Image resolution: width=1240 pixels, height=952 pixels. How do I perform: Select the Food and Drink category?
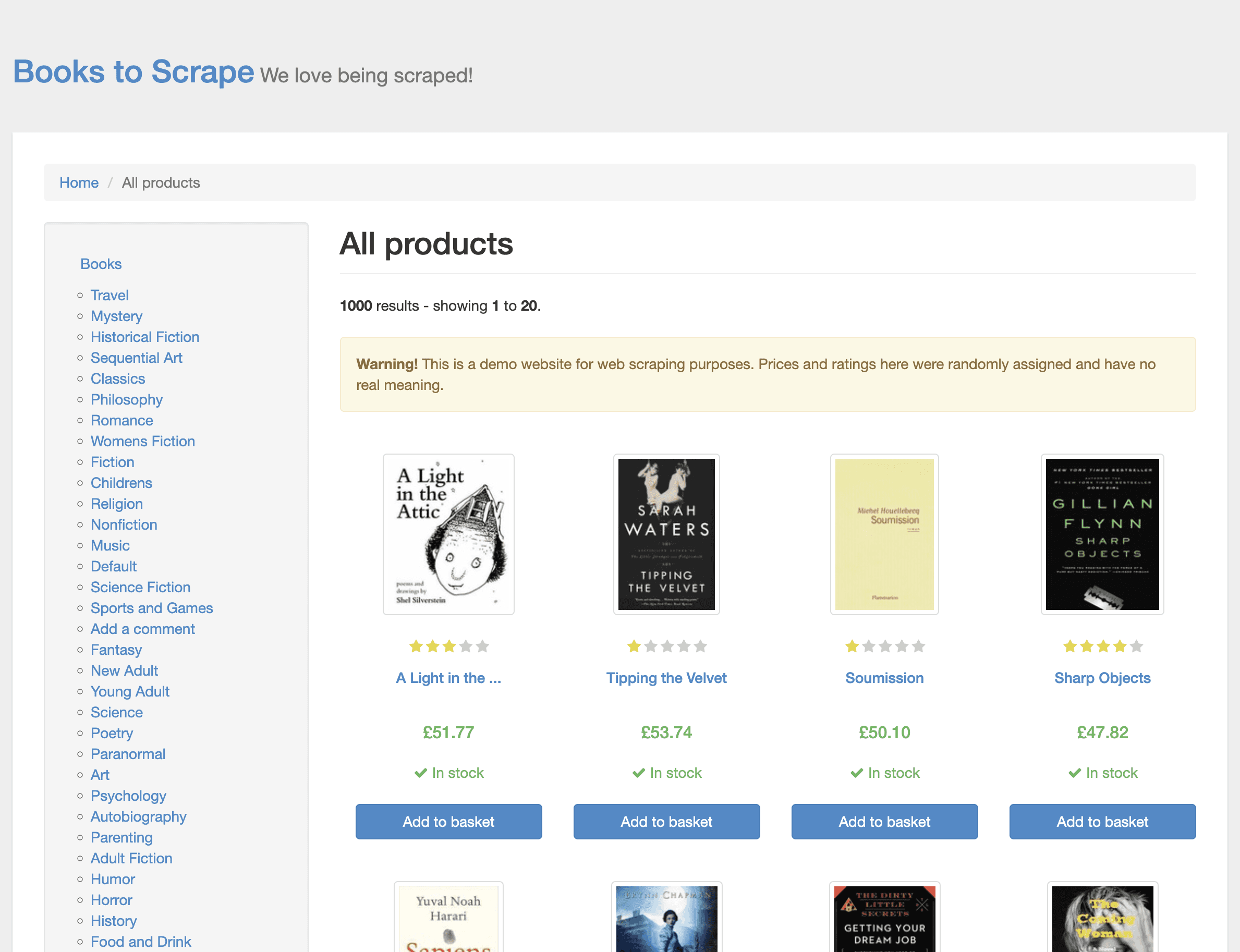[141, 941]
